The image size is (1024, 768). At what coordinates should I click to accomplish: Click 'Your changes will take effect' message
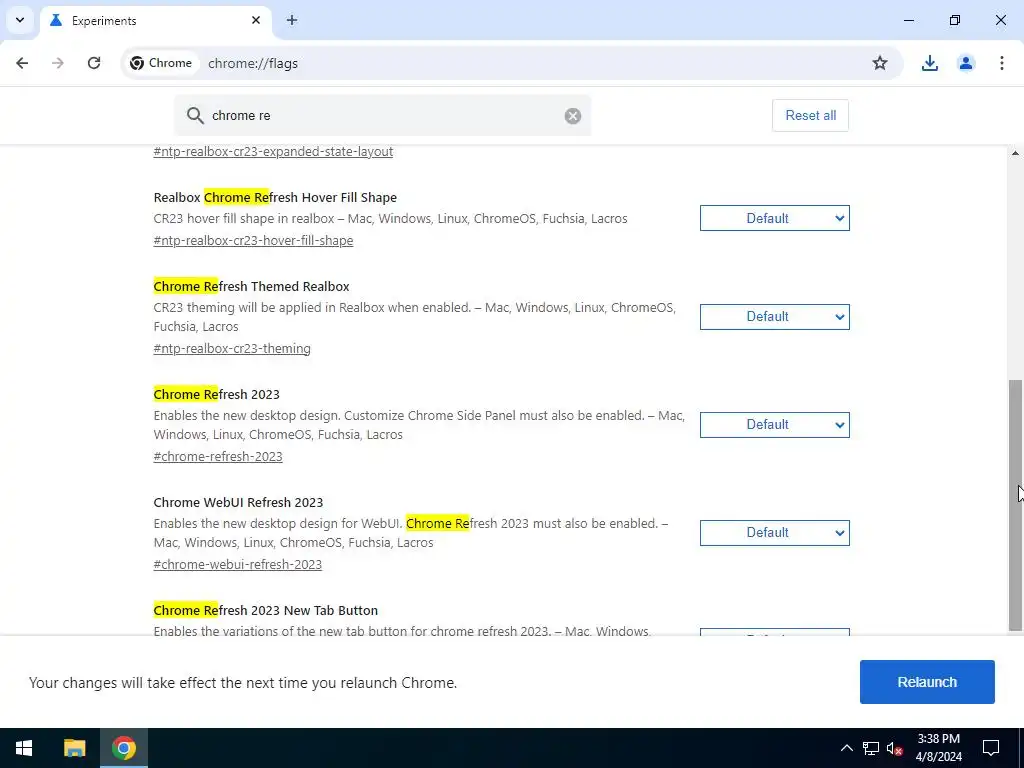coord(243,682)
